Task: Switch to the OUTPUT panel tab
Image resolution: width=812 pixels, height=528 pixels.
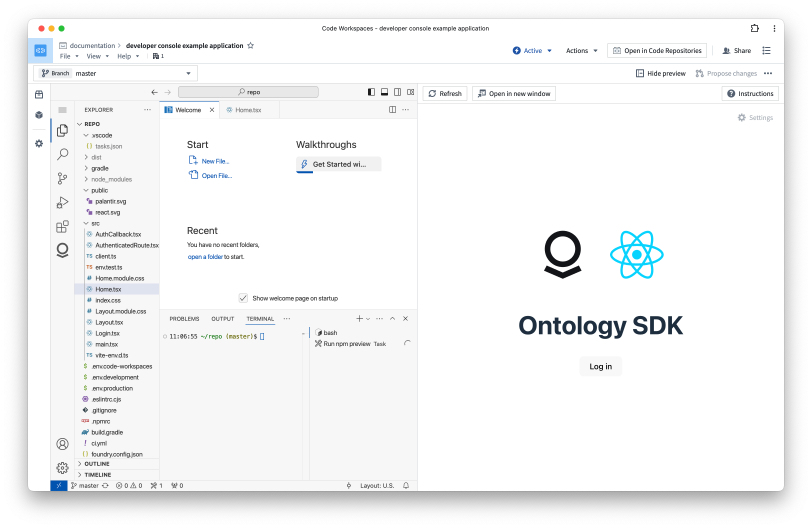Action: [x=223, y=319]
